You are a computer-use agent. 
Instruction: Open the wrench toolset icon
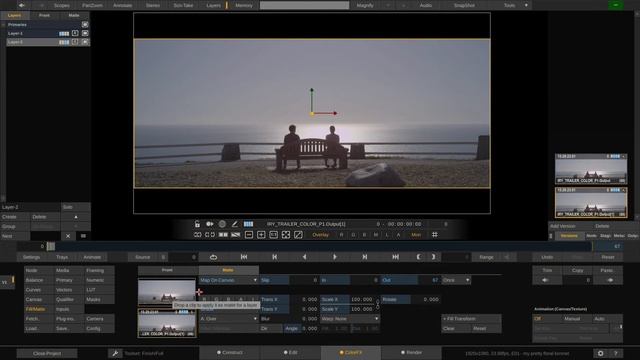pos(115,353)
